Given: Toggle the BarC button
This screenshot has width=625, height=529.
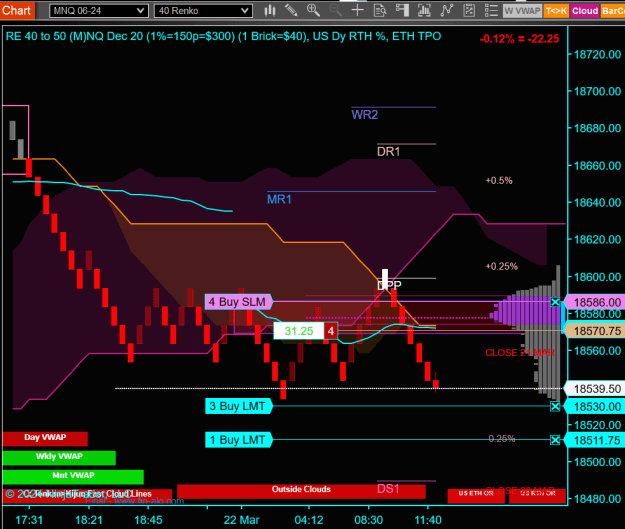Looking at the screenshot, I should tap(613, 11).
